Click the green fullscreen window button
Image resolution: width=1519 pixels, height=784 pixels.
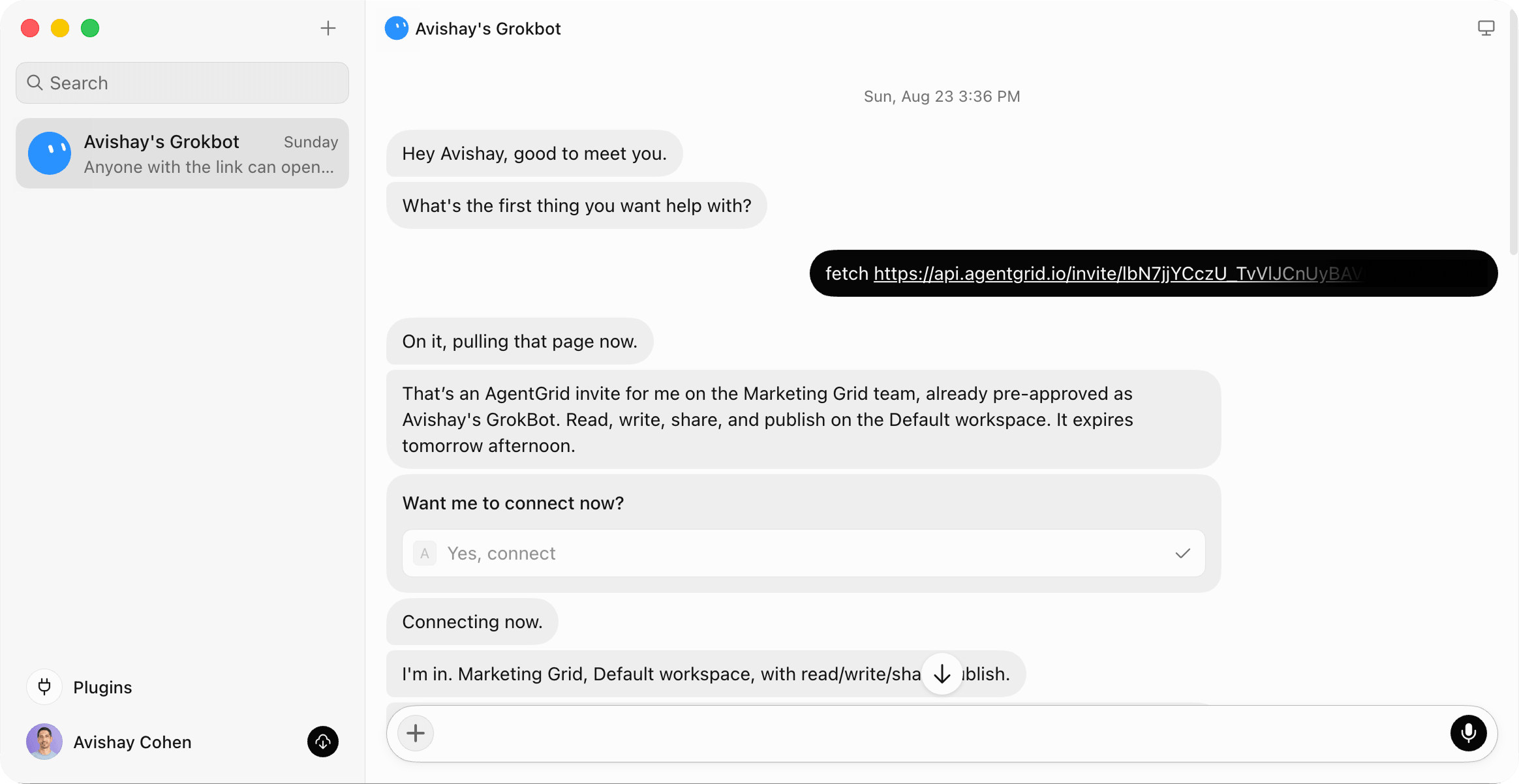(x=90, y=28)
